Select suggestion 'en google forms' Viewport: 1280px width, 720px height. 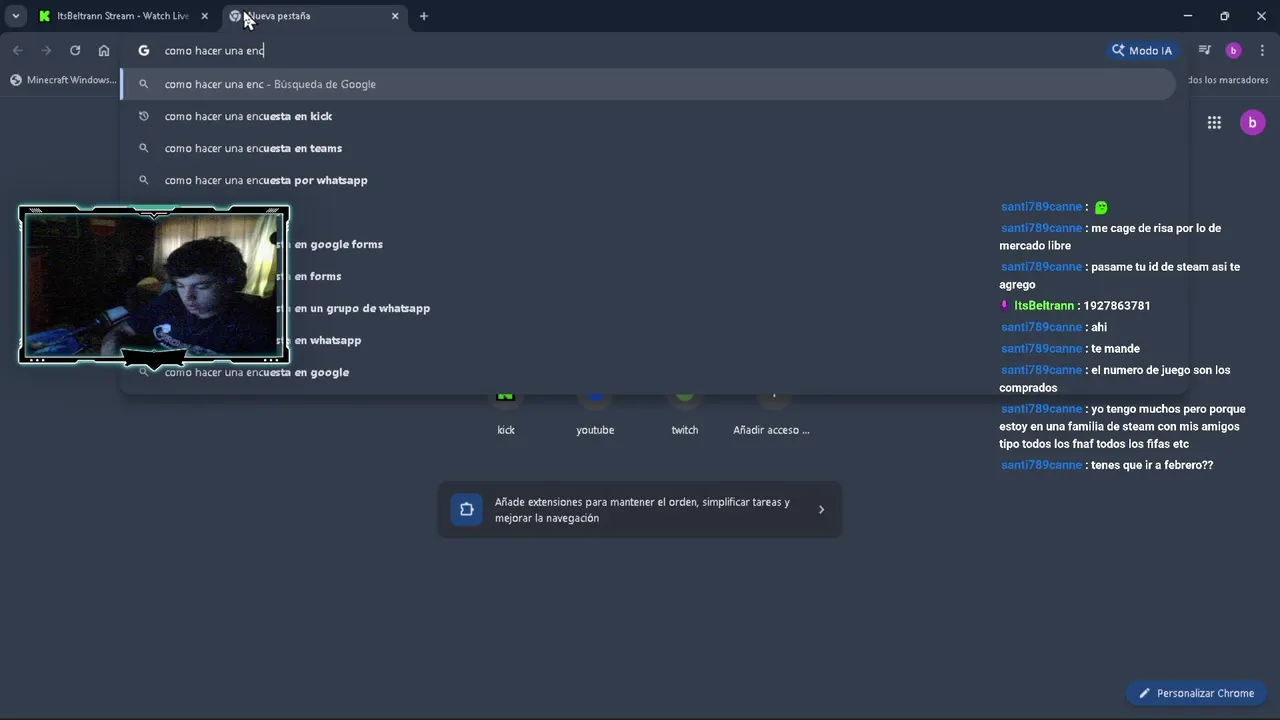648,244
